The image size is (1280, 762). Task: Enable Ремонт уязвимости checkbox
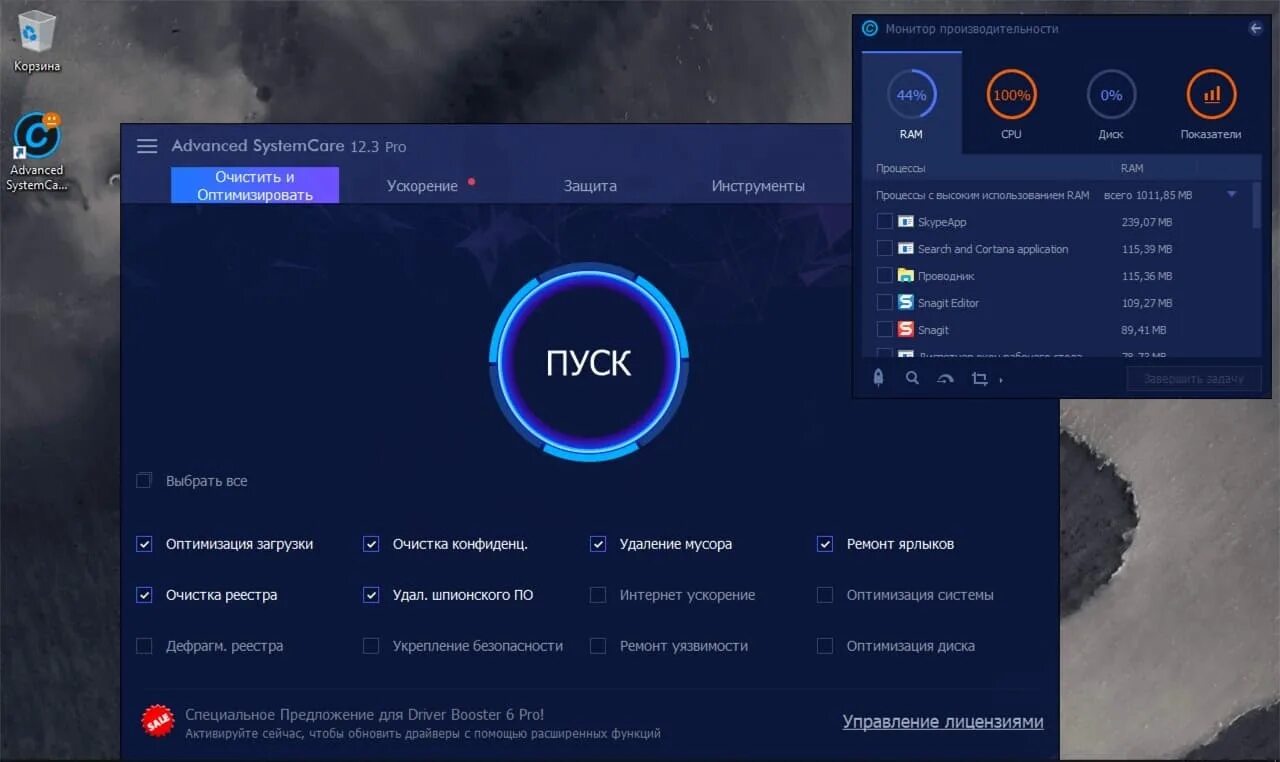(598, 646)
